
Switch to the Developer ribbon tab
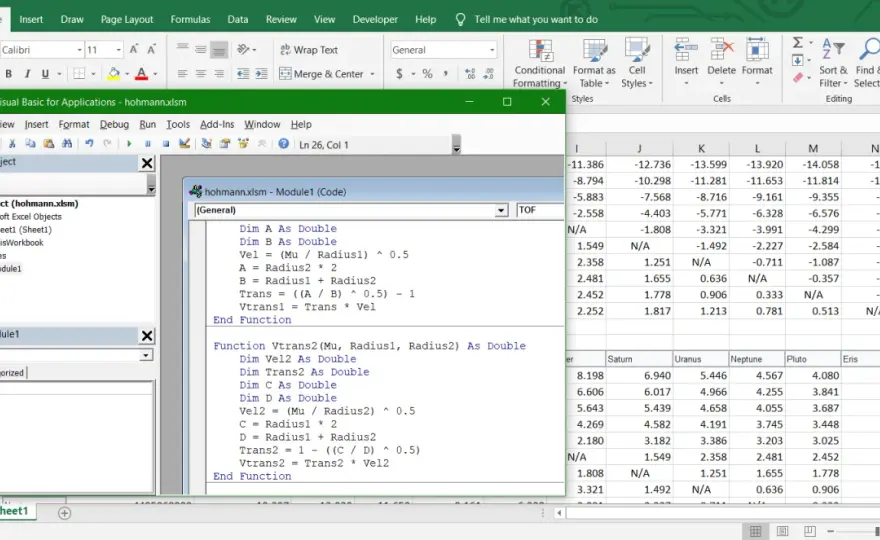click(375, 19)
